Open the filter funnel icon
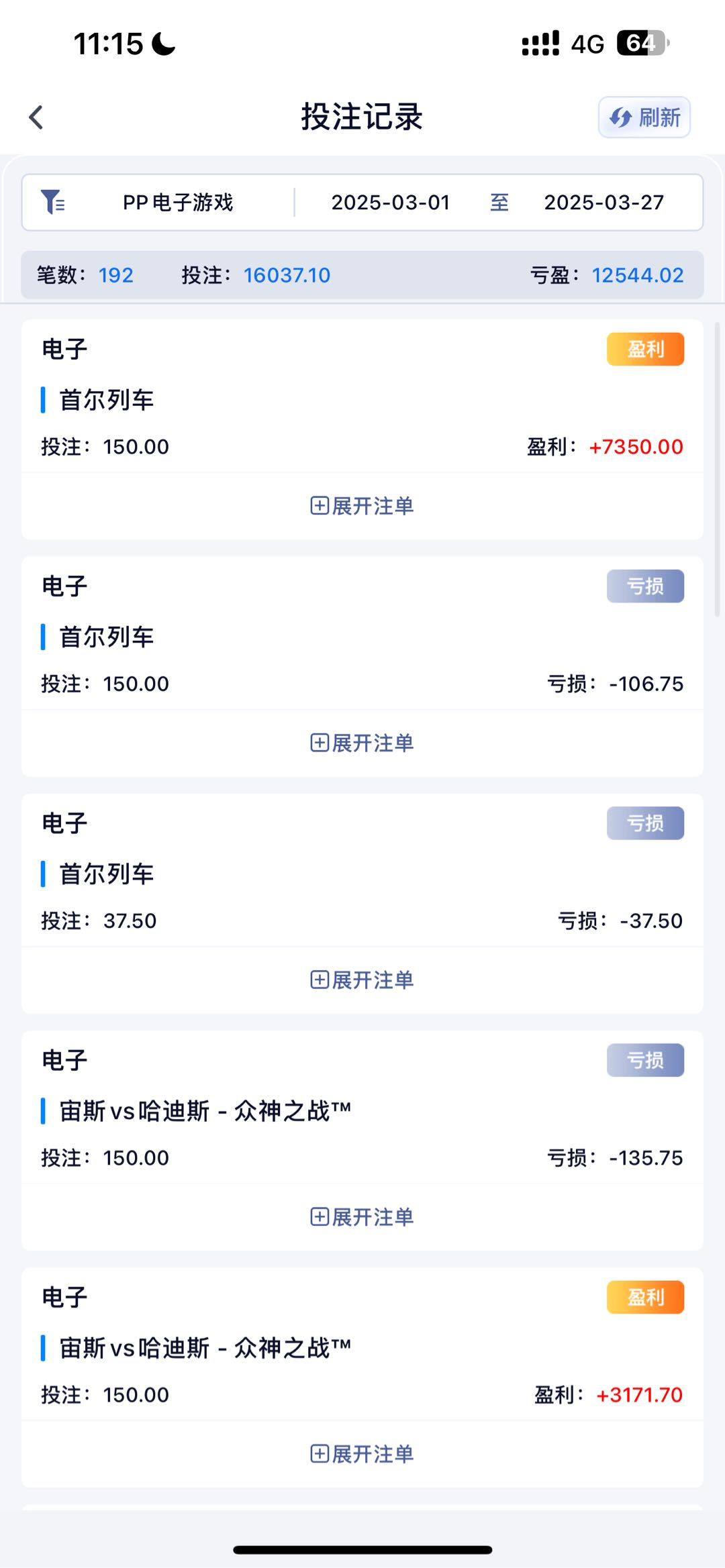 click(52, 202)
